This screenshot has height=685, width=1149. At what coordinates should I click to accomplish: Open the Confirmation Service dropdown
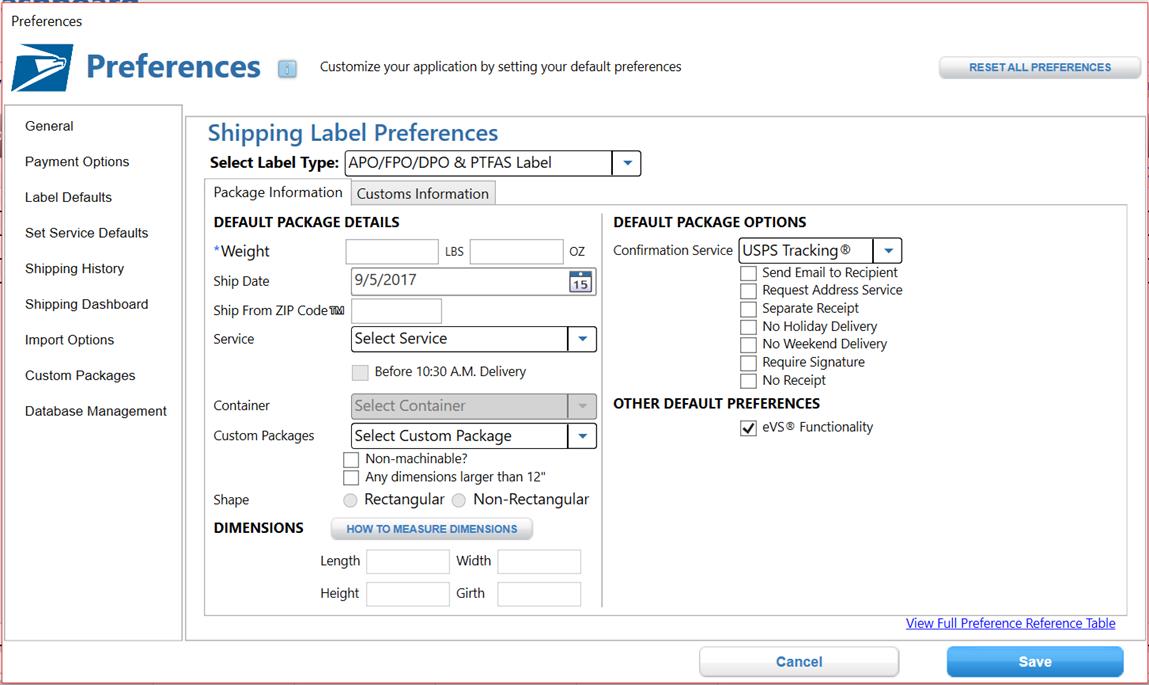point(887,251)
